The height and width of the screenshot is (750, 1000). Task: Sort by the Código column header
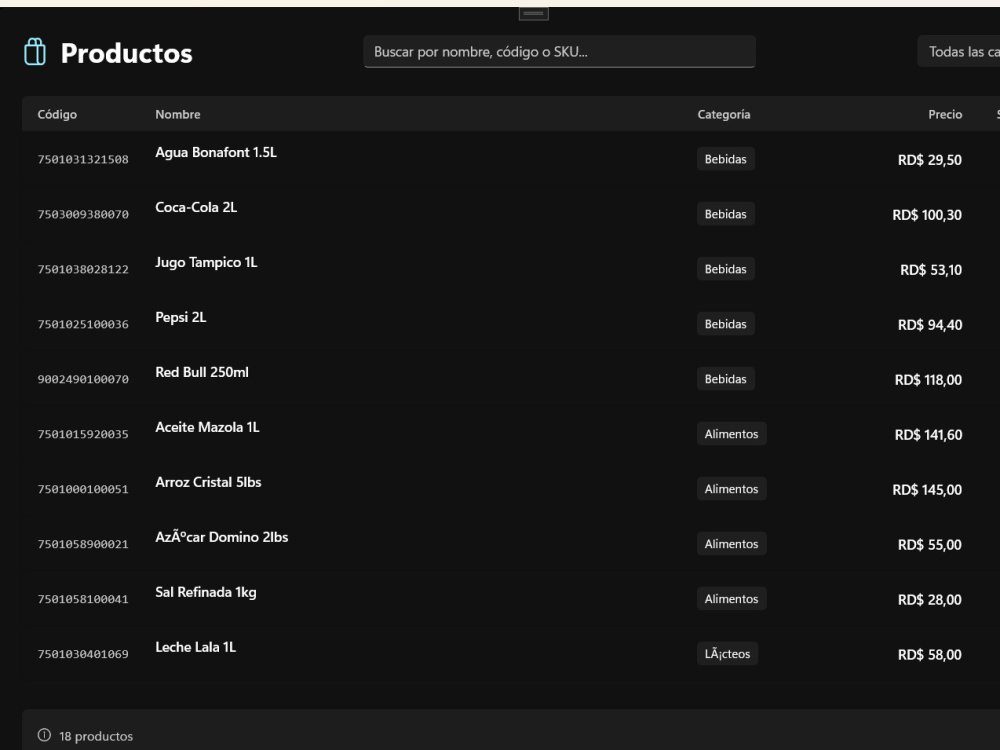tap(57, 114)
